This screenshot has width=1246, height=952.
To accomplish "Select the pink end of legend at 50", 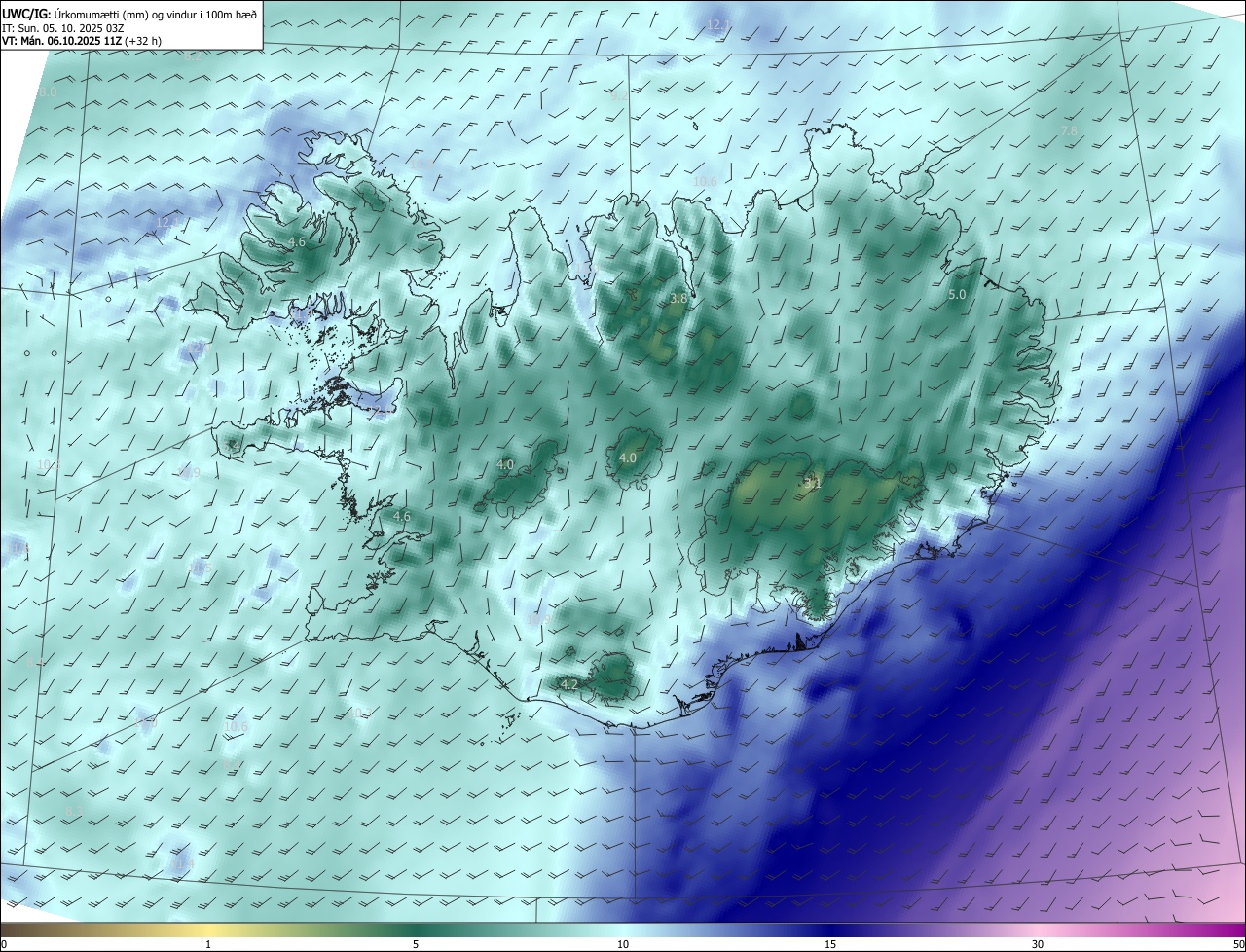I will (x=1236, y=931).
